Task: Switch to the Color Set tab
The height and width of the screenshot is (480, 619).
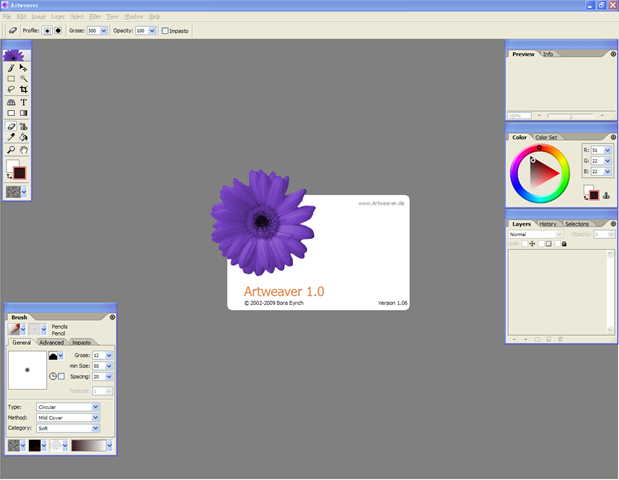Action: (546, 137)
